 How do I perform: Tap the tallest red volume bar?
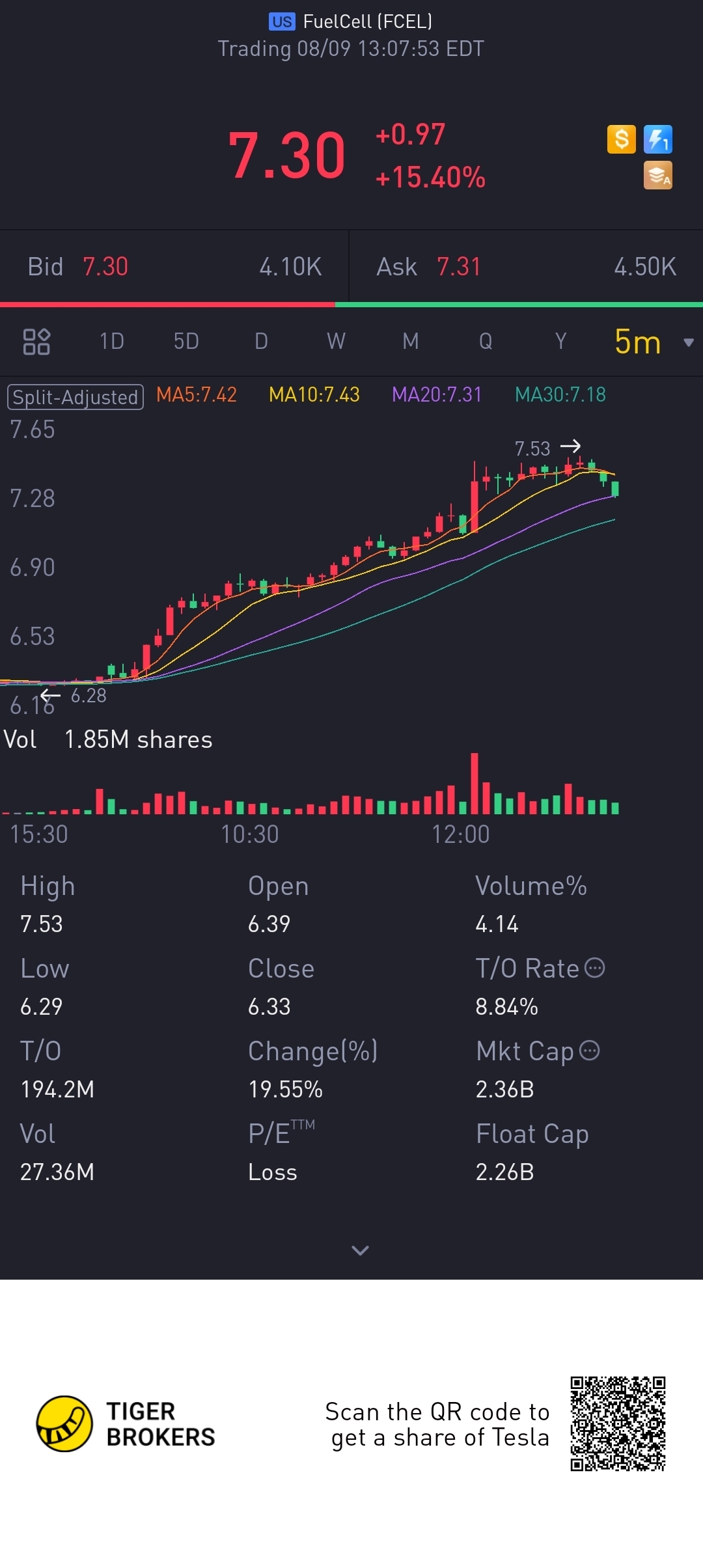tap(475, 783)
